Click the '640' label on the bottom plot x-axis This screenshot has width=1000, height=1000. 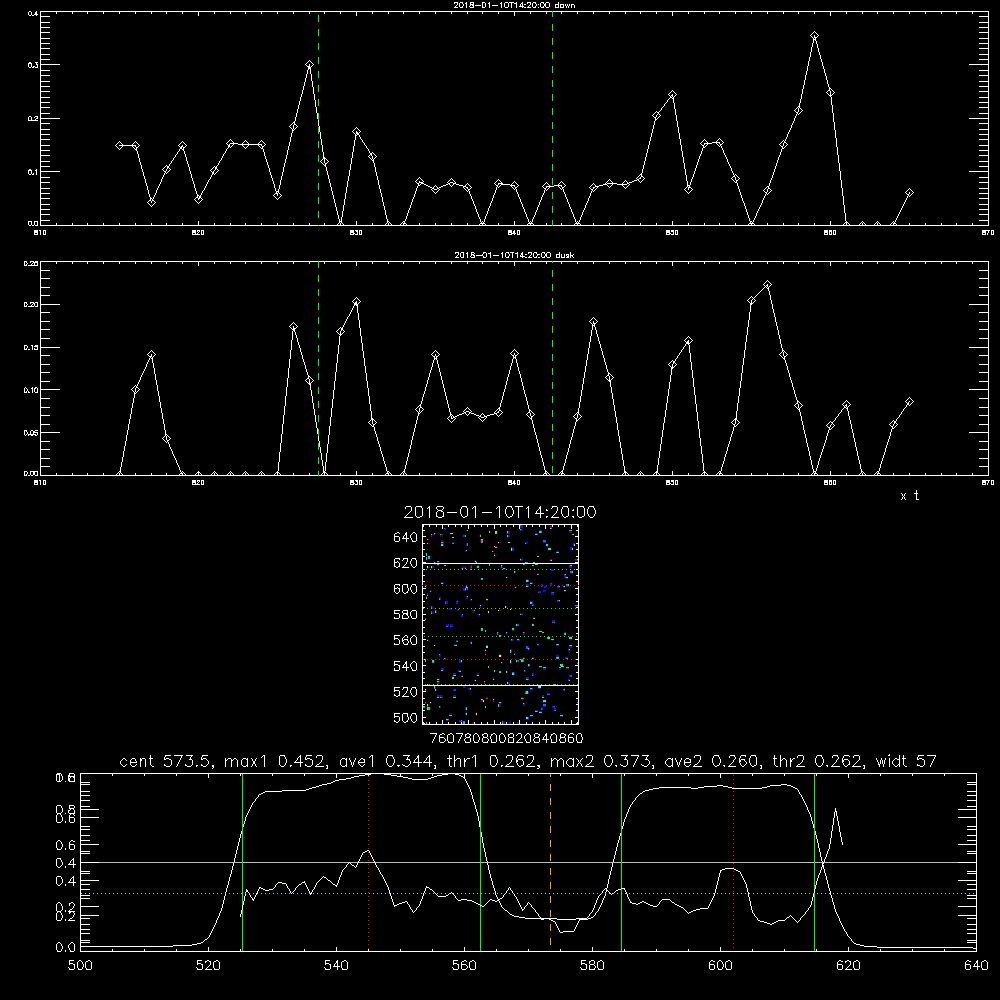976,966
